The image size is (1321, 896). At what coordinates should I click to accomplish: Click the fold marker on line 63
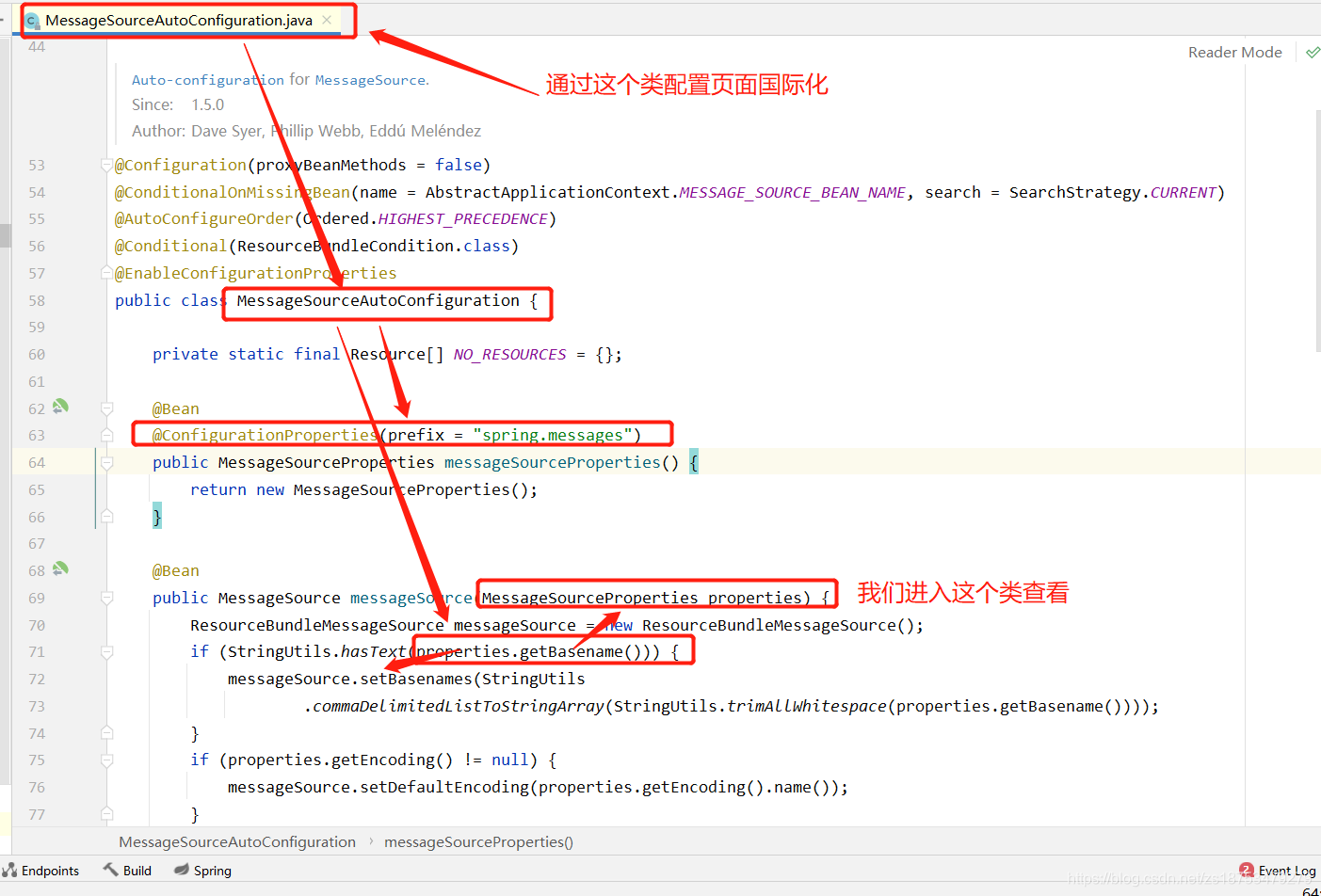pos(106,435)
